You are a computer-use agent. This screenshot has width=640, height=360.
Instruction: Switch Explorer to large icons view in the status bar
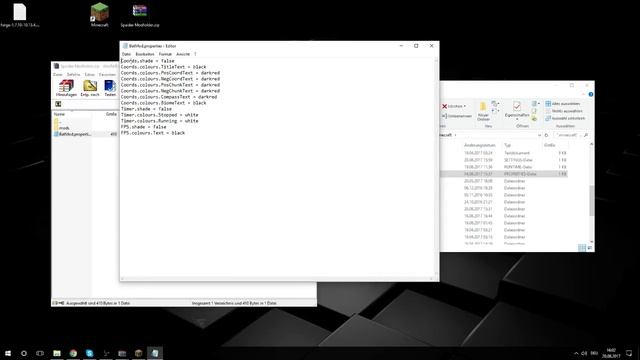(589, 247)
